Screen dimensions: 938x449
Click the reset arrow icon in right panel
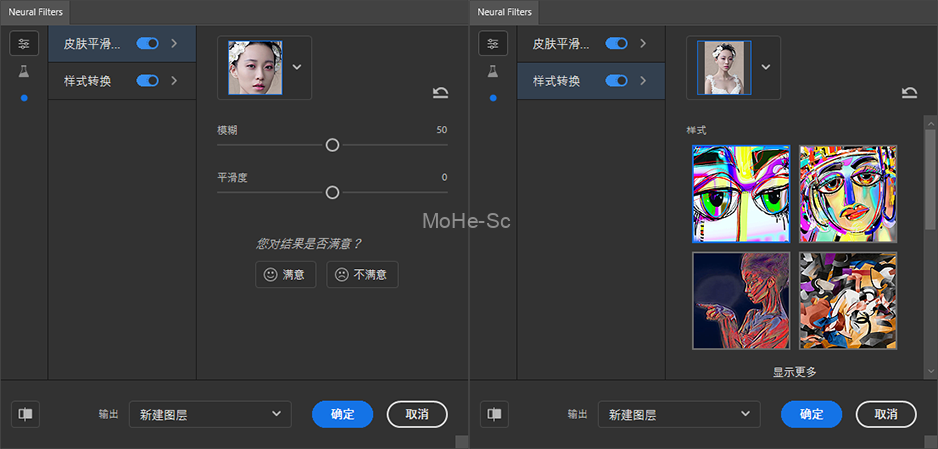[x=909, y=93]
